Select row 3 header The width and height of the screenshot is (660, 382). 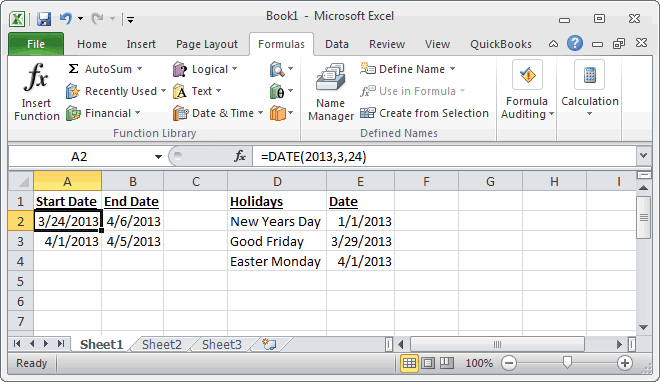[21, 241]
